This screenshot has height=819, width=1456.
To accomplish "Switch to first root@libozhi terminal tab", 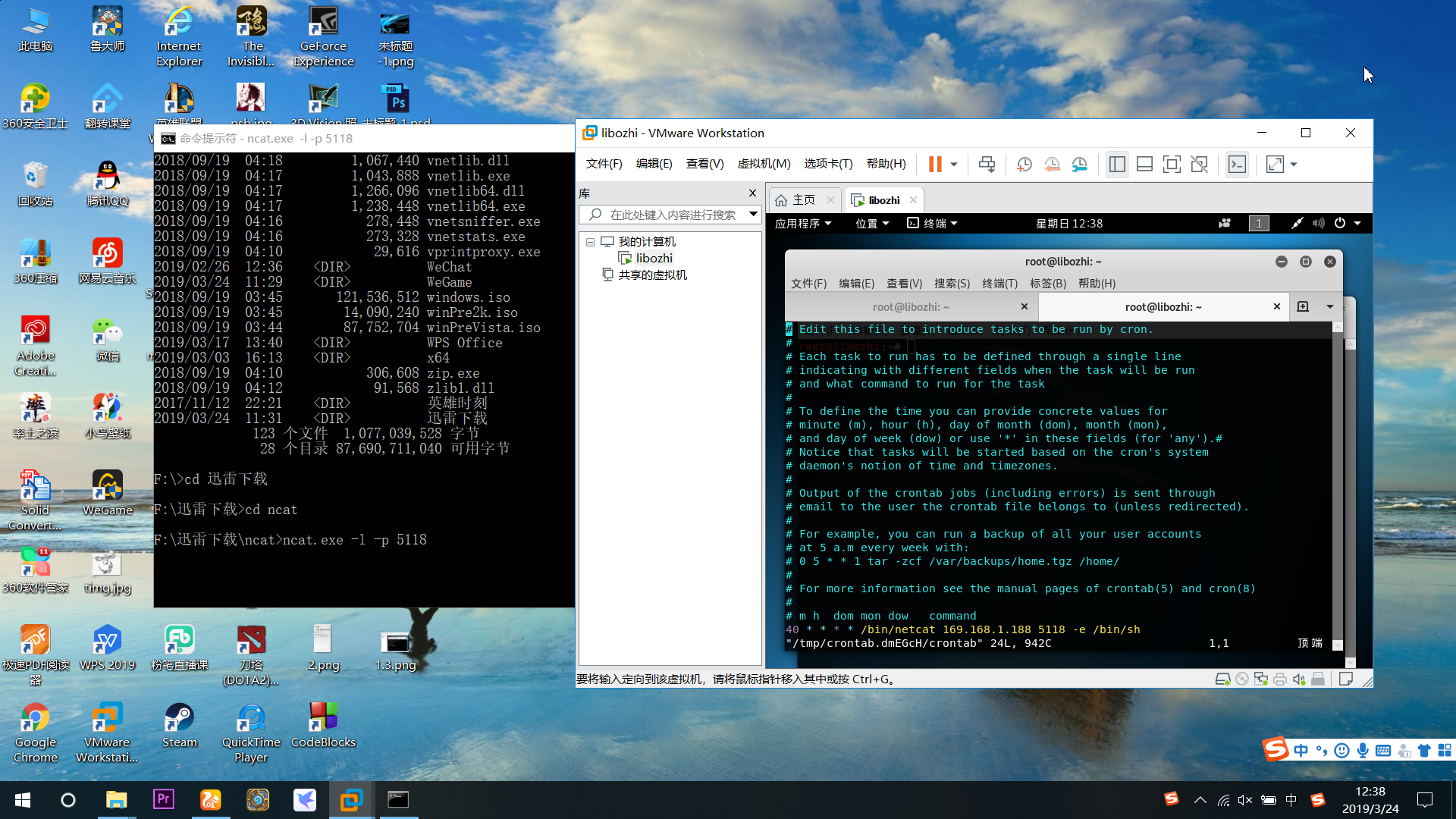I will point(910,306).
